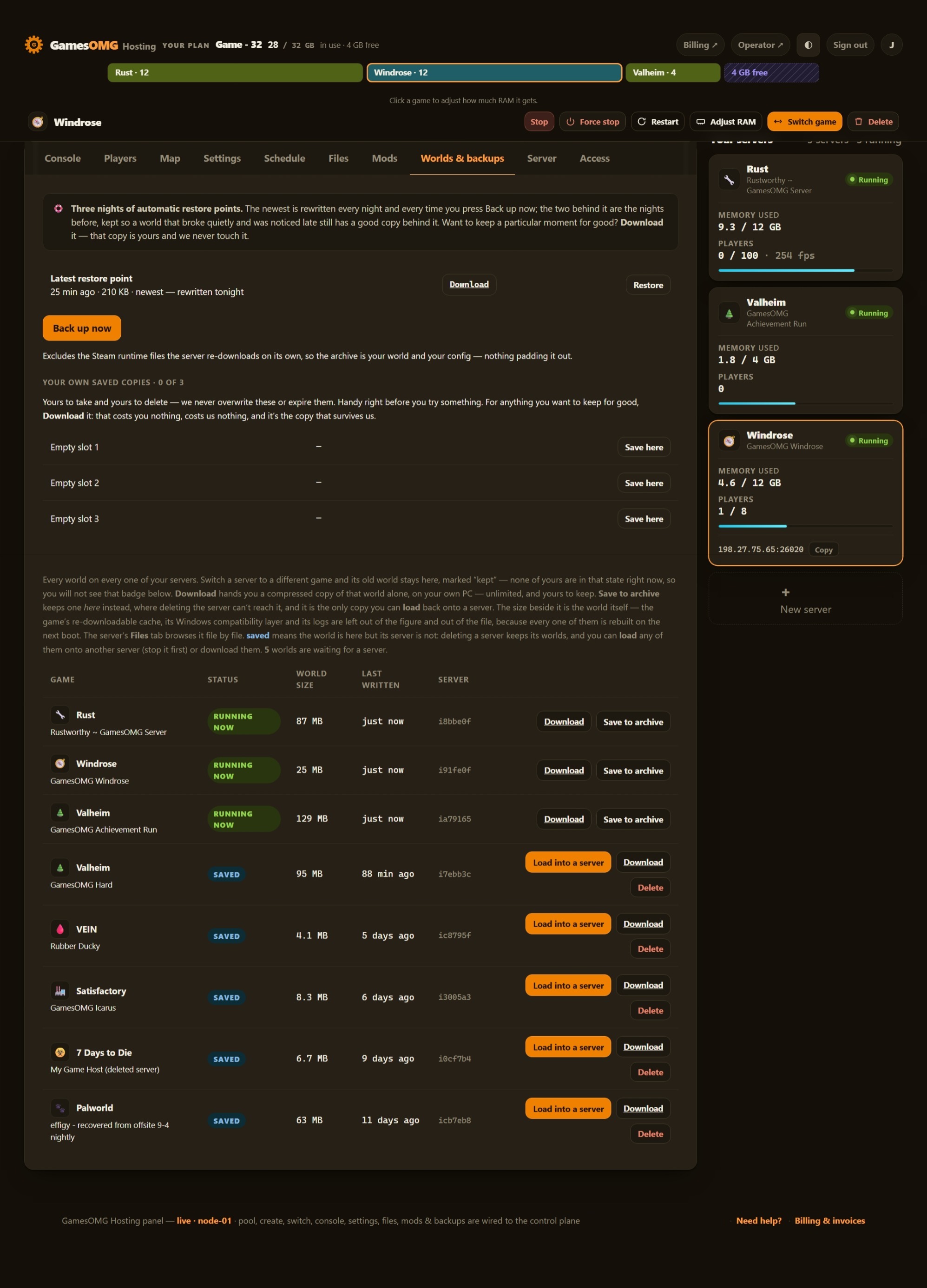Select the Valheim · 4 RAM allocation bar

673,73
